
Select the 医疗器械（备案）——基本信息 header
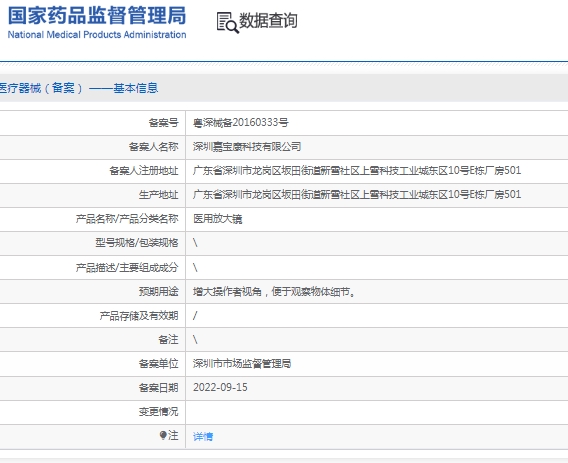coord(79,88)
